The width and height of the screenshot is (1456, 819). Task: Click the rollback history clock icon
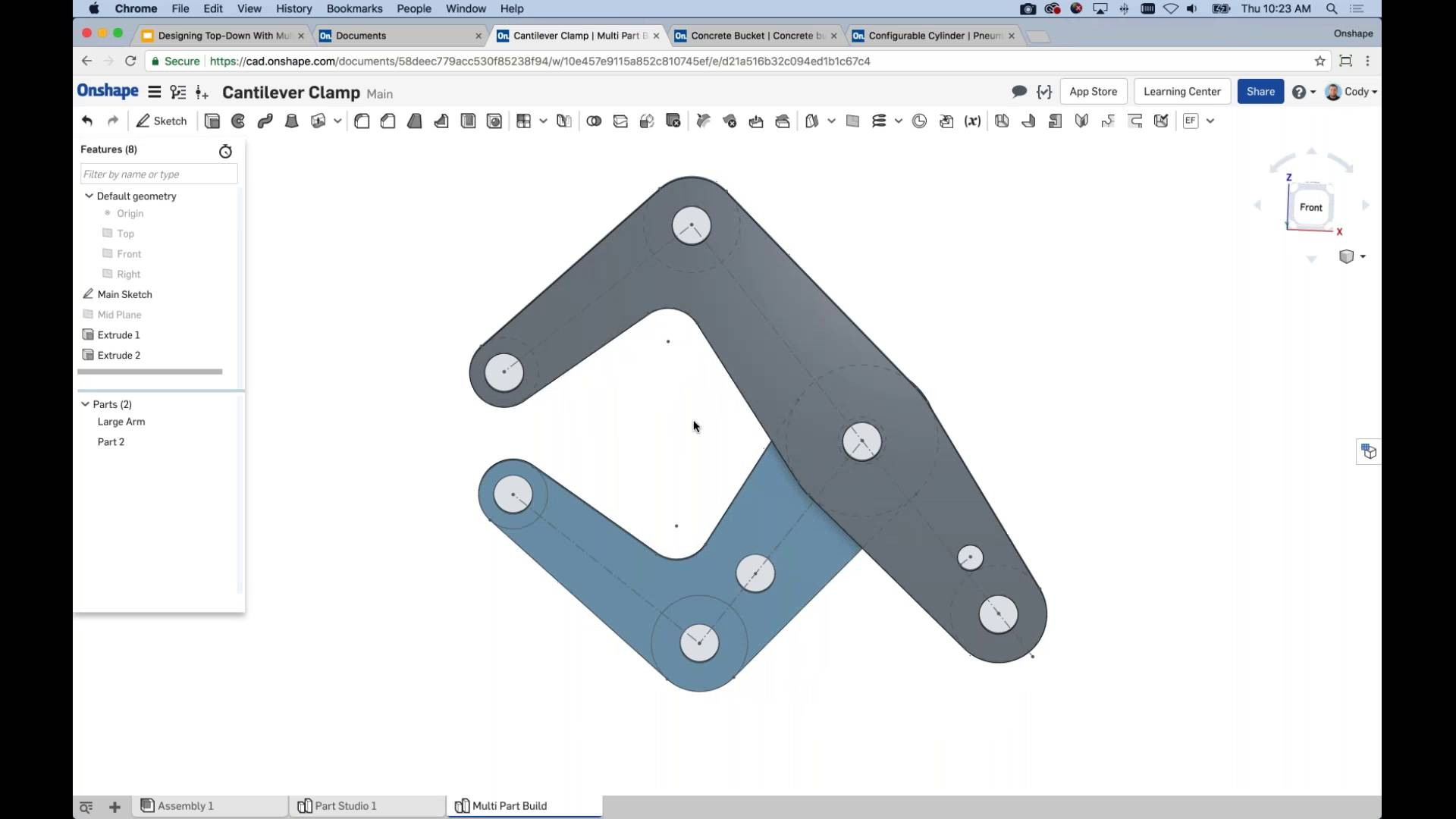[225, 152]
